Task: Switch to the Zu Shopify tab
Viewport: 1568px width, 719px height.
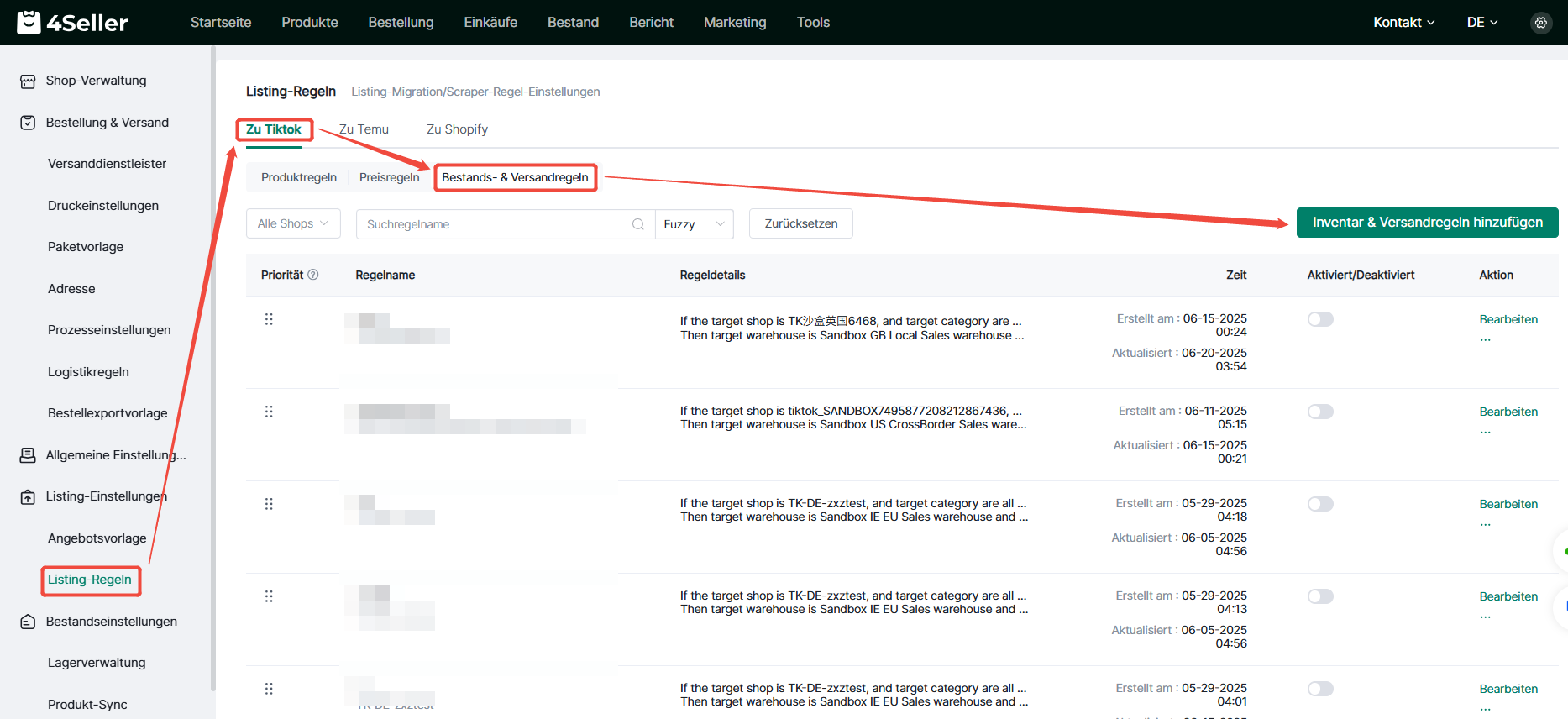Action: (457, 129)
